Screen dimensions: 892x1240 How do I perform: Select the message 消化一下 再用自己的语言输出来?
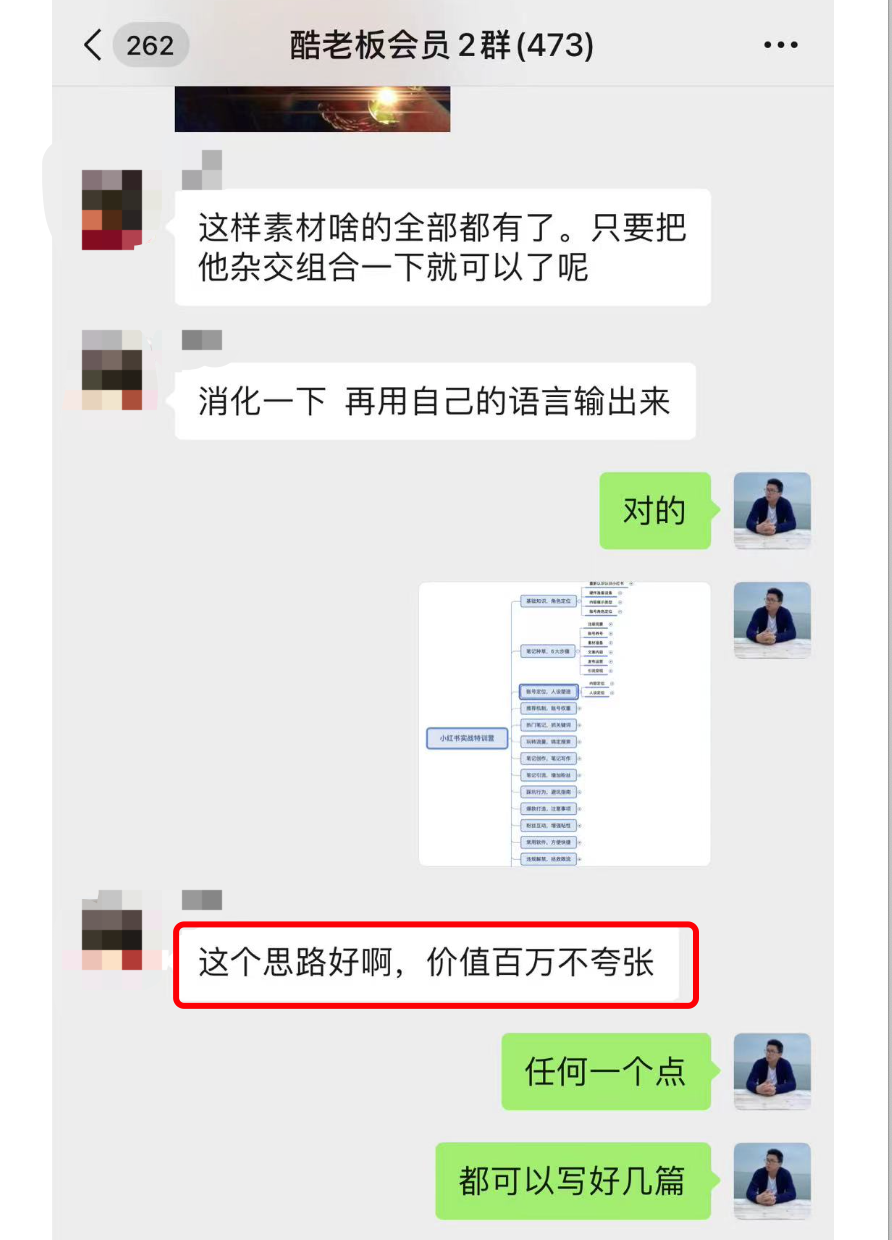[x=435, y=401]
